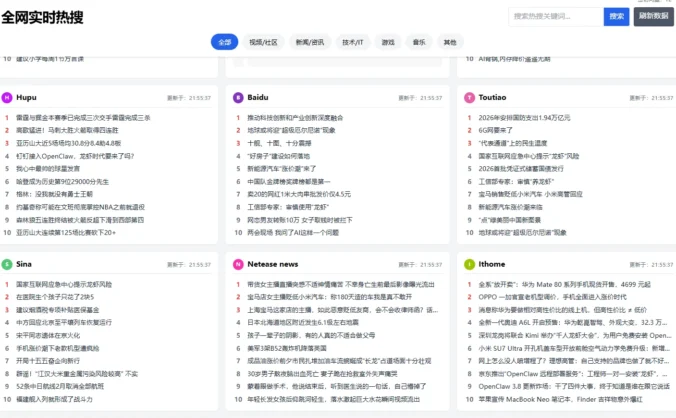Open Toutiao item 2026首批凭证式储蓄国债发行
The width and height of the screenshot is (676, 418).
(521, 168)
